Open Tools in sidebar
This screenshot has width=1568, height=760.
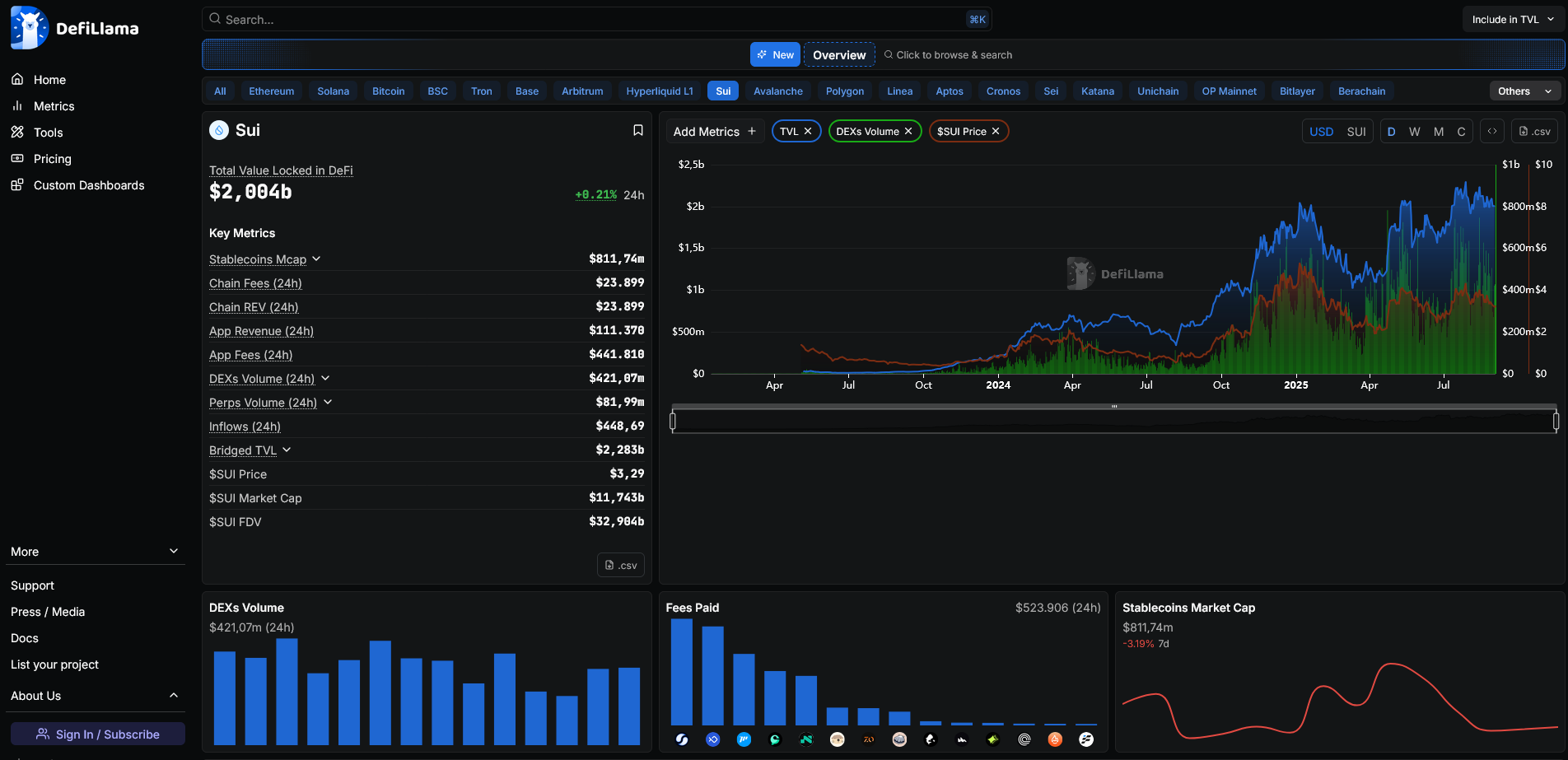(48, 133)
